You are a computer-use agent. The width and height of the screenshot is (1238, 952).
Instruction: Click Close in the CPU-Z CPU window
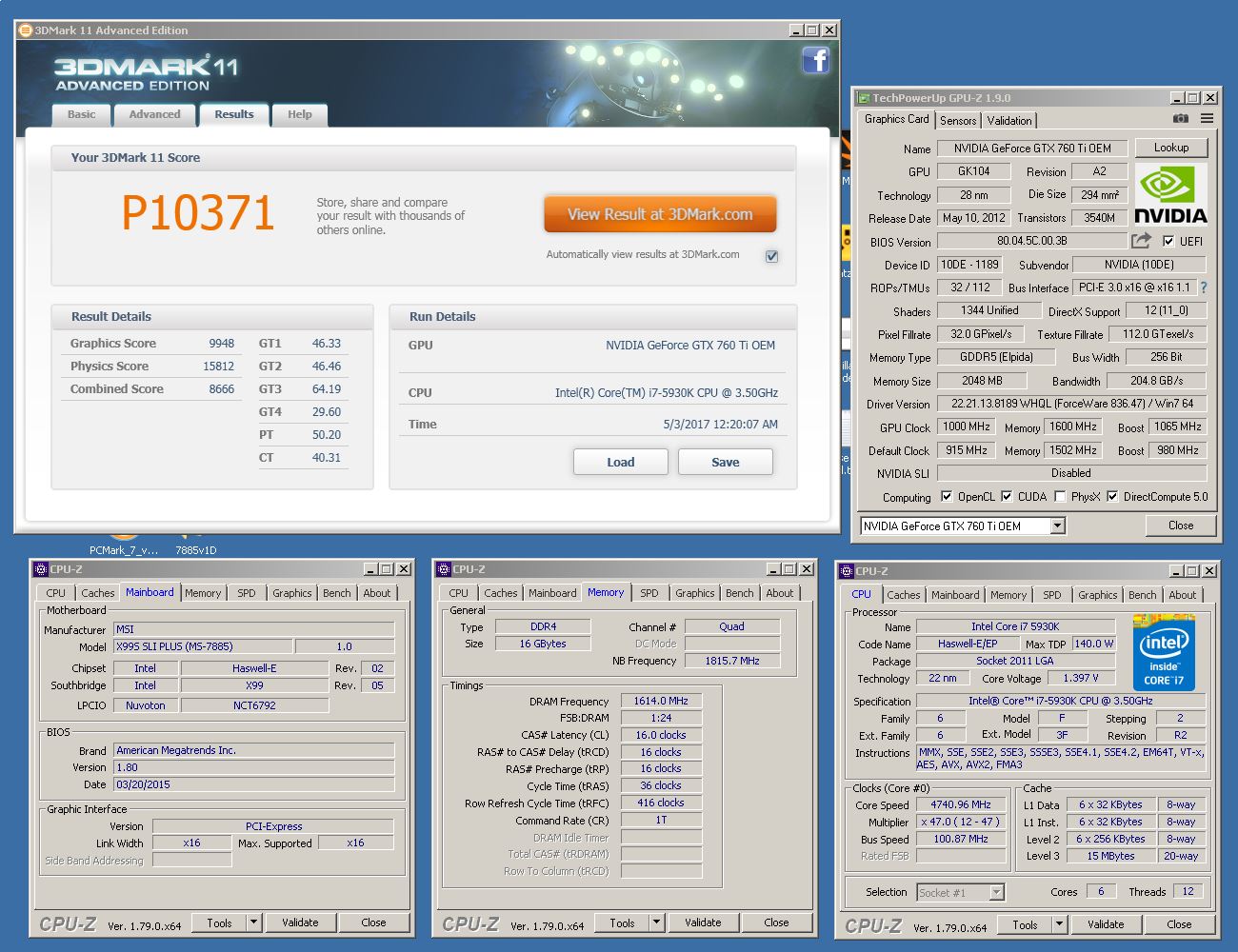pos(1179,924)
